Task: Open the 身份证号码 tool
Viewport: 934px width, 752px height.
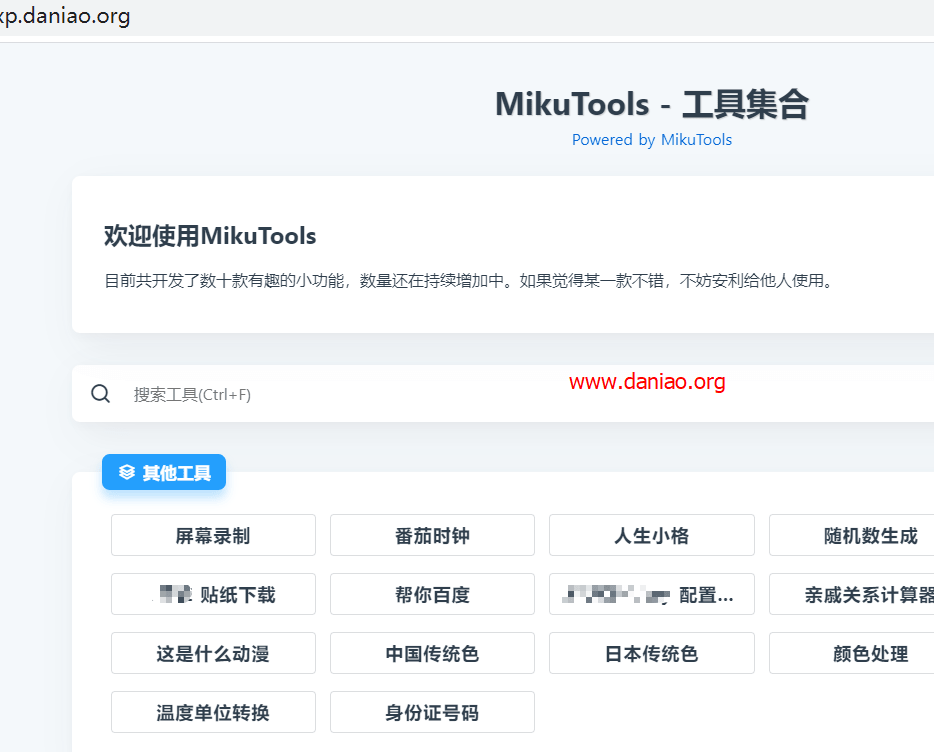Action: coord(432,712)
